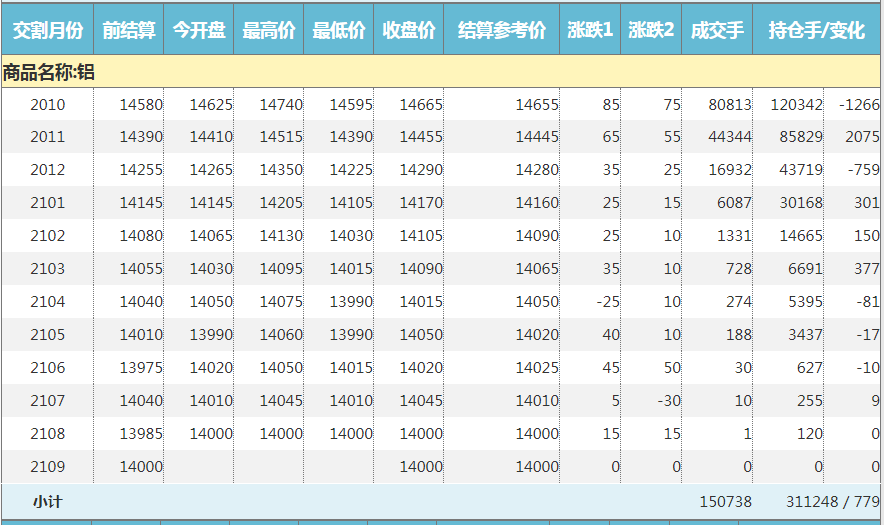This screenshot has height=525, width=884.
Task: Click the 小计 subtotal row label
Action: click(47, 501)
